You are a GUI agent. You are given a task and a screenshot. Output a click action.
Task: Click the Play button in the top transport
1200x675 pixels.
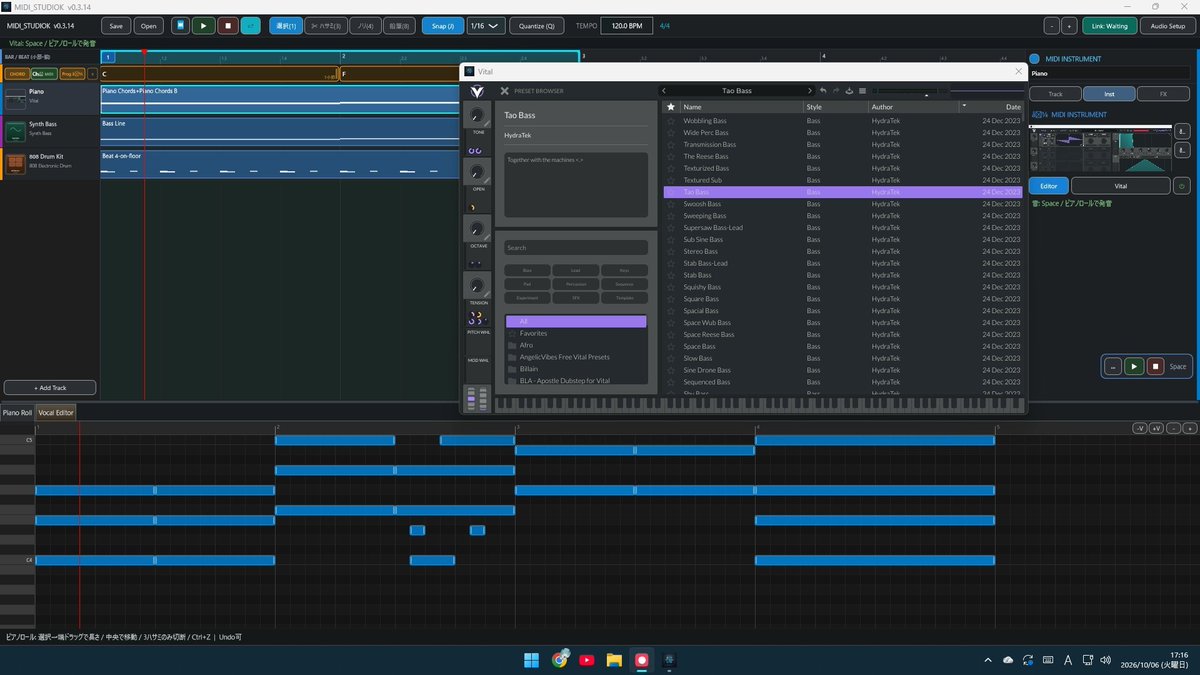[x=204, y=26]
